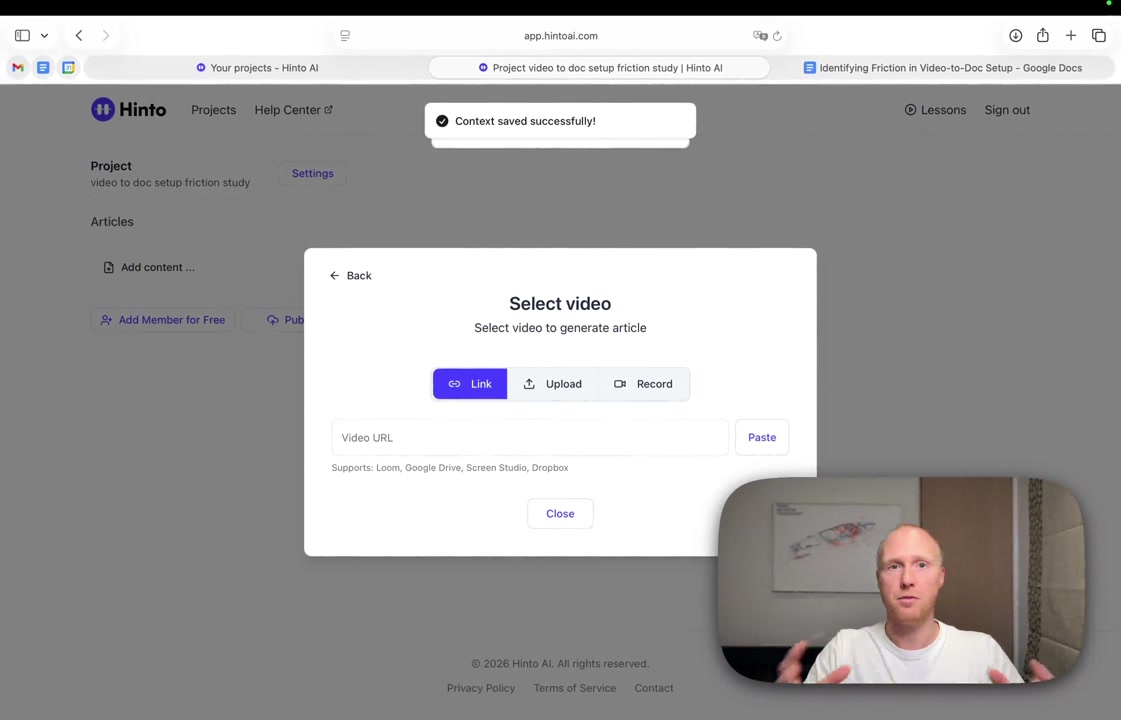Open the Google Calendar pinned tab icon
The height and width of the screenshot is (720, 1121).
click(x=68, y=67)
